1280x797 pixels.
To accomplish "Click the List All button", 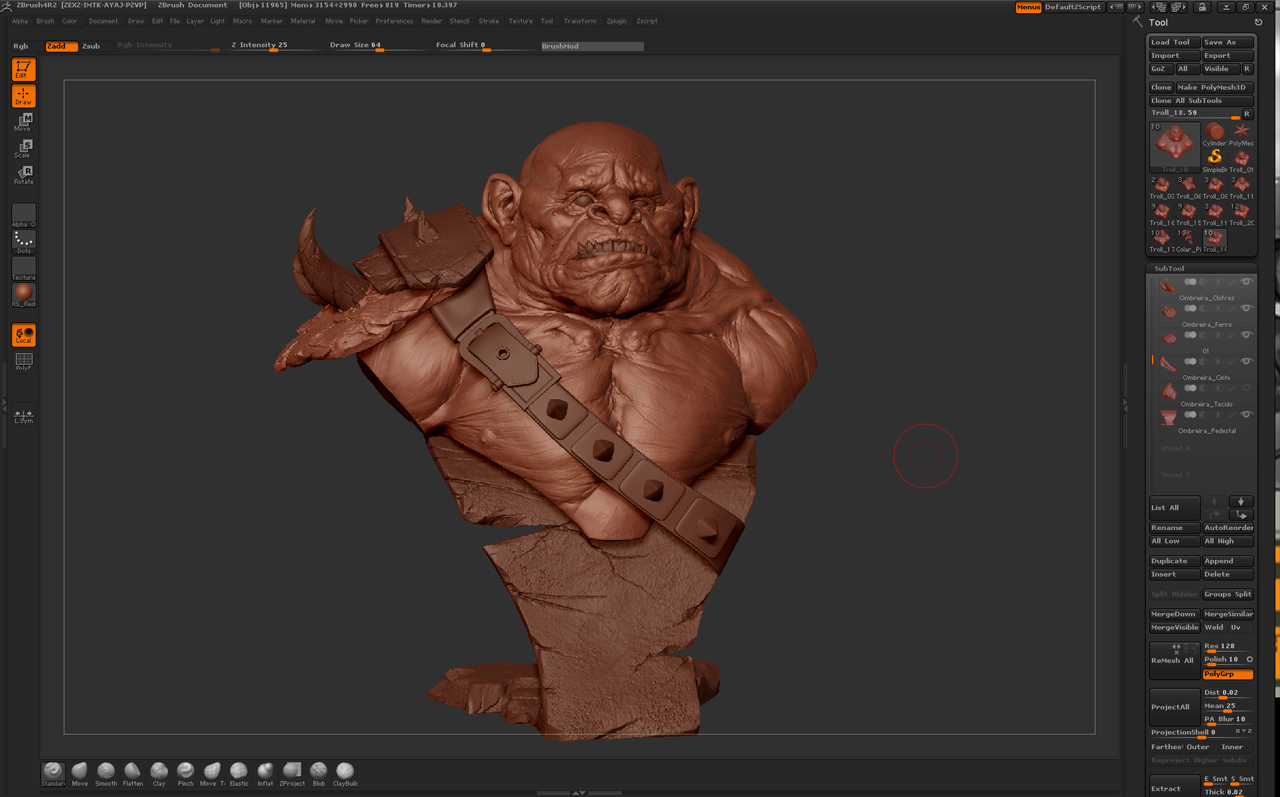I will click(1174, 508).
